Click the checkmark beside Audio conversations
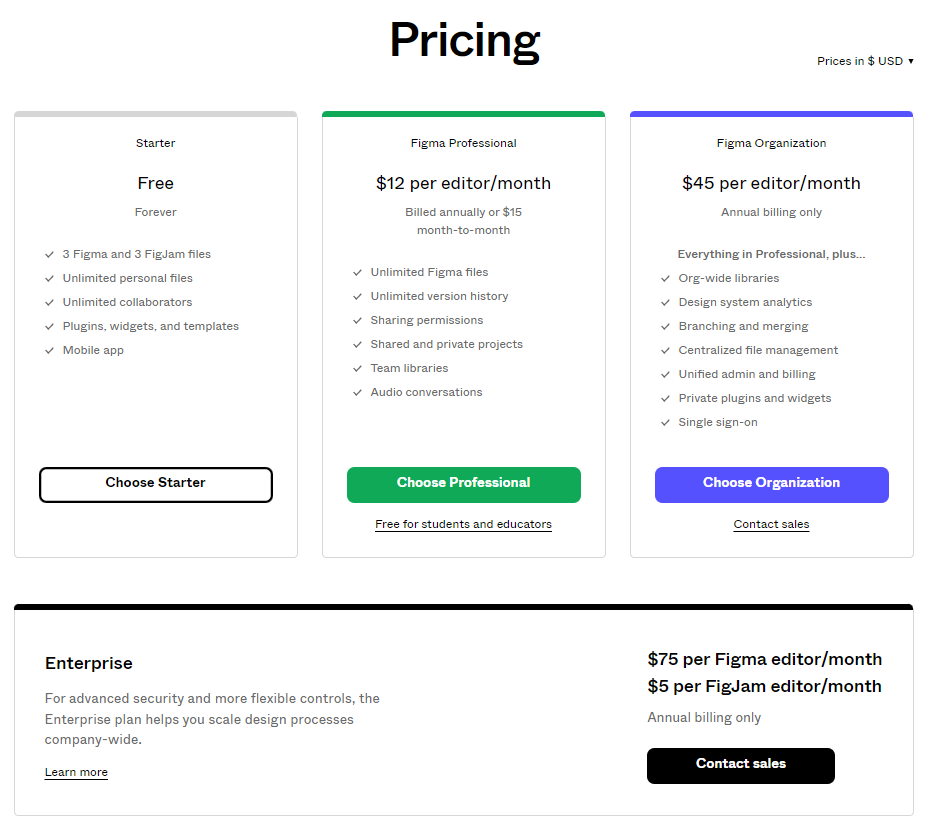929x828 pixels. point(357,392)
